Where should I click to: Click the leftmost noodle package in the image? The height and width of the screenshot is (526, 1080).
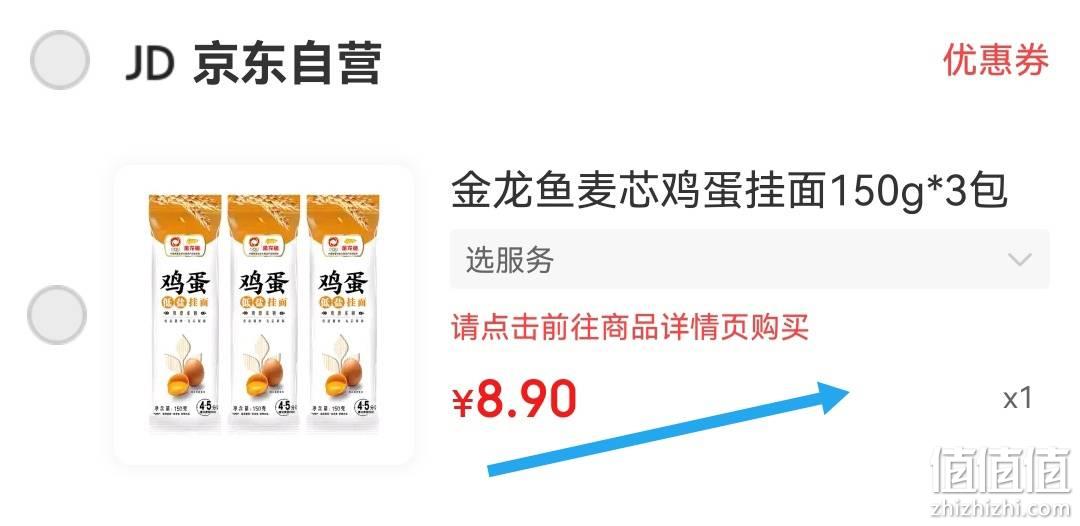185,313
